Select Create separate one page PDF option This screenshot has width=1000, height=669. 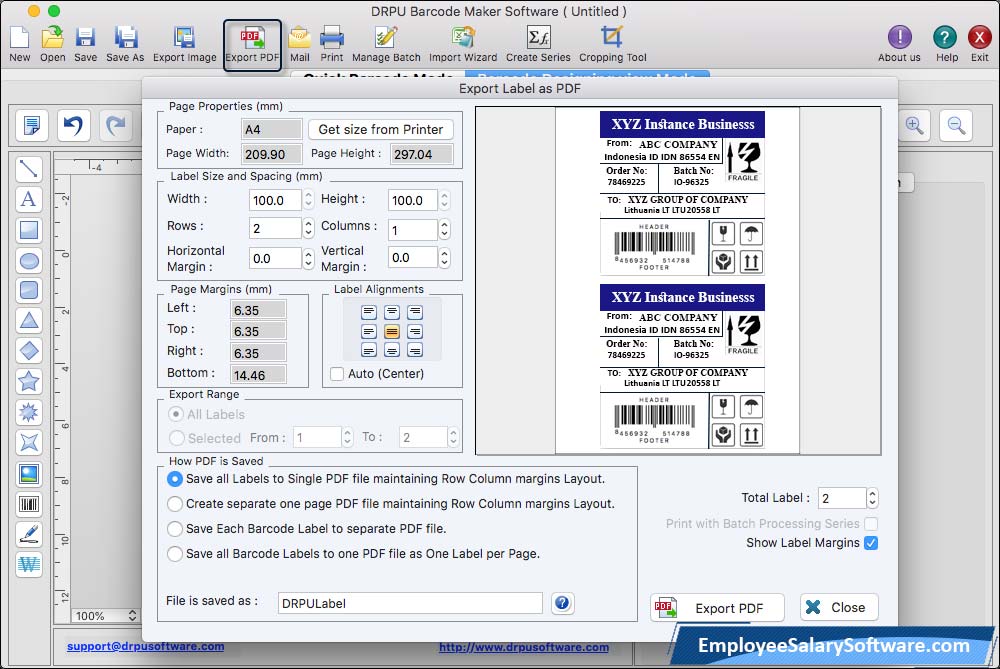click(x=175, y=504)
